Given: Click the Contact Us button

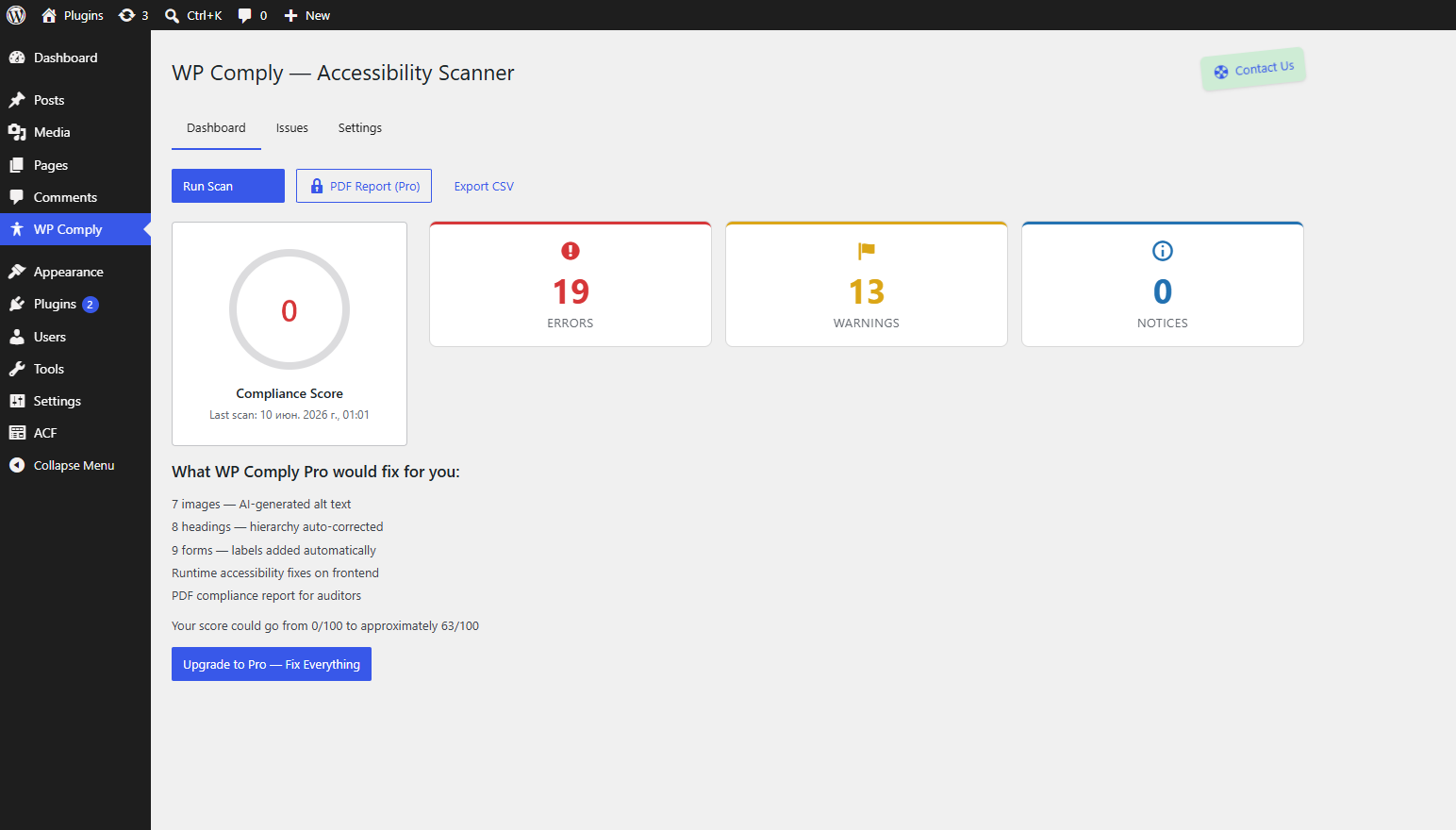Looking at the screenshot, I should (1253, 69).
